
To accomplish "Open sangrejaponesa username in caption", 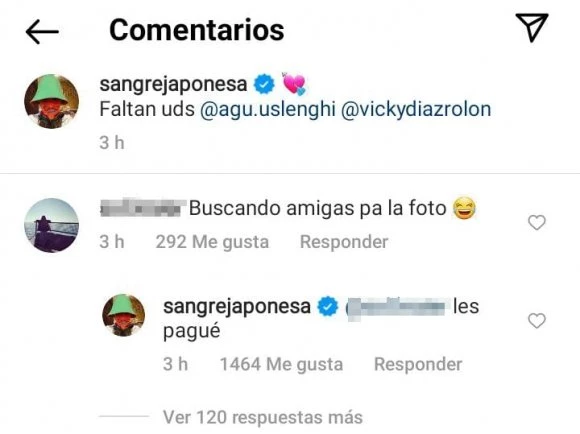I will pyautogui.click(x=173, y=84).
